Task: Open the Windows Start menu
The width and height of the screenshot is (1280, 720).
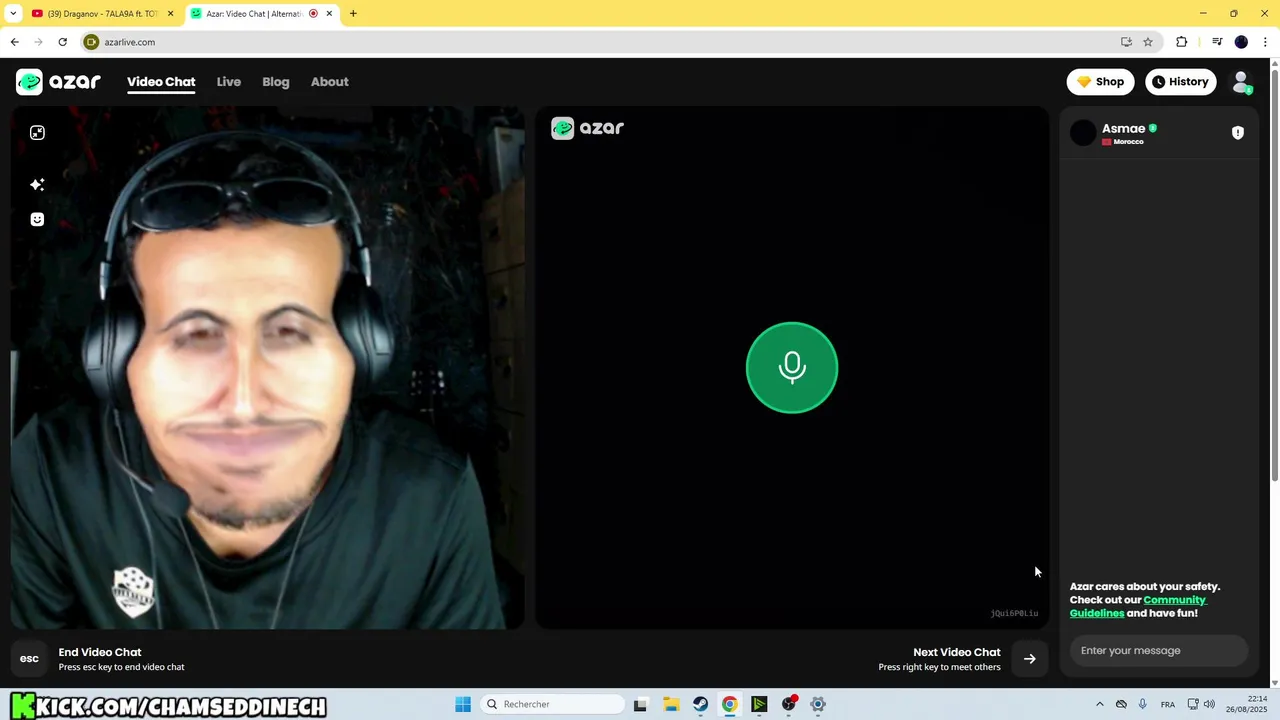Action: [x=462, y=704]
